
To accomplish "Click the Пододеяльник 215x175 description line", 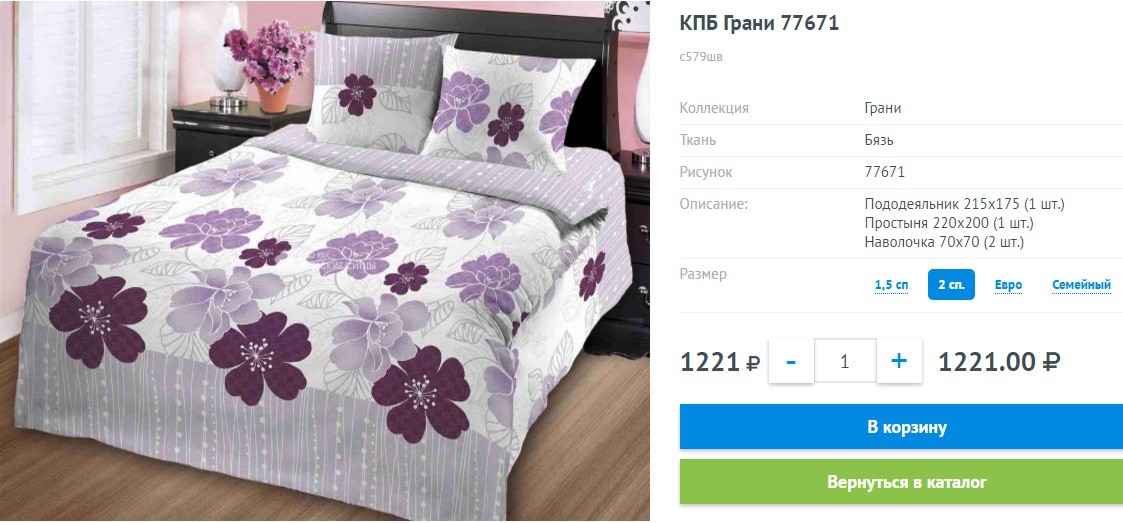I will [x=964, y=204].
